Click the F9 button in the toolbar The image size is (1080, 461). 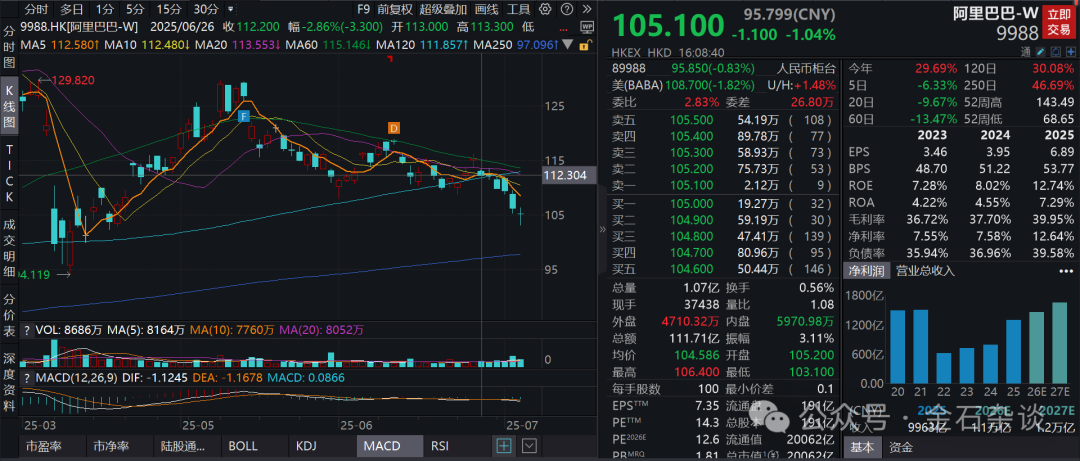(x=364, y=9)
